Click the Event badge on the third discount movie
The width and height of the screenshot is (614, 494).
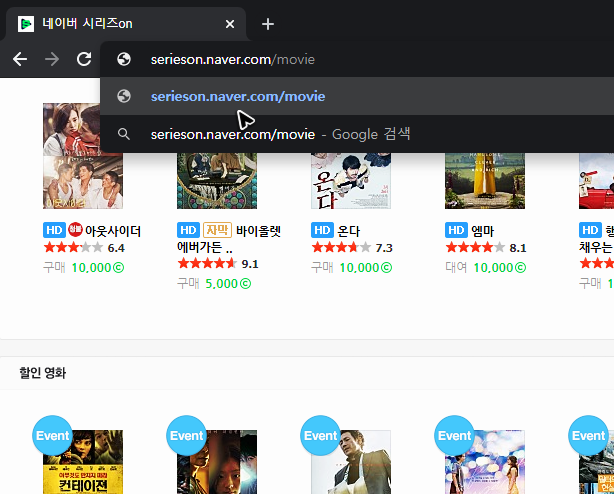[320, 435]
